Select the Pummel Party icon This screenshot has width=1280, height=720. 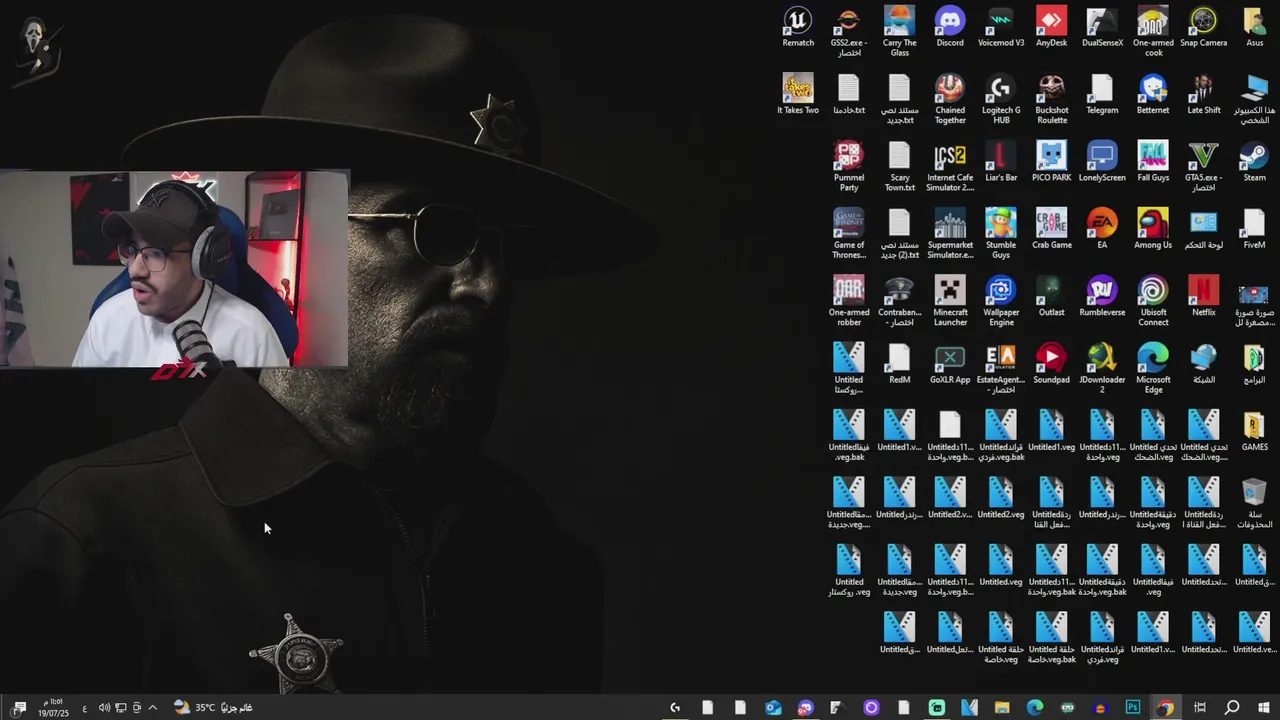pos(849,166)
